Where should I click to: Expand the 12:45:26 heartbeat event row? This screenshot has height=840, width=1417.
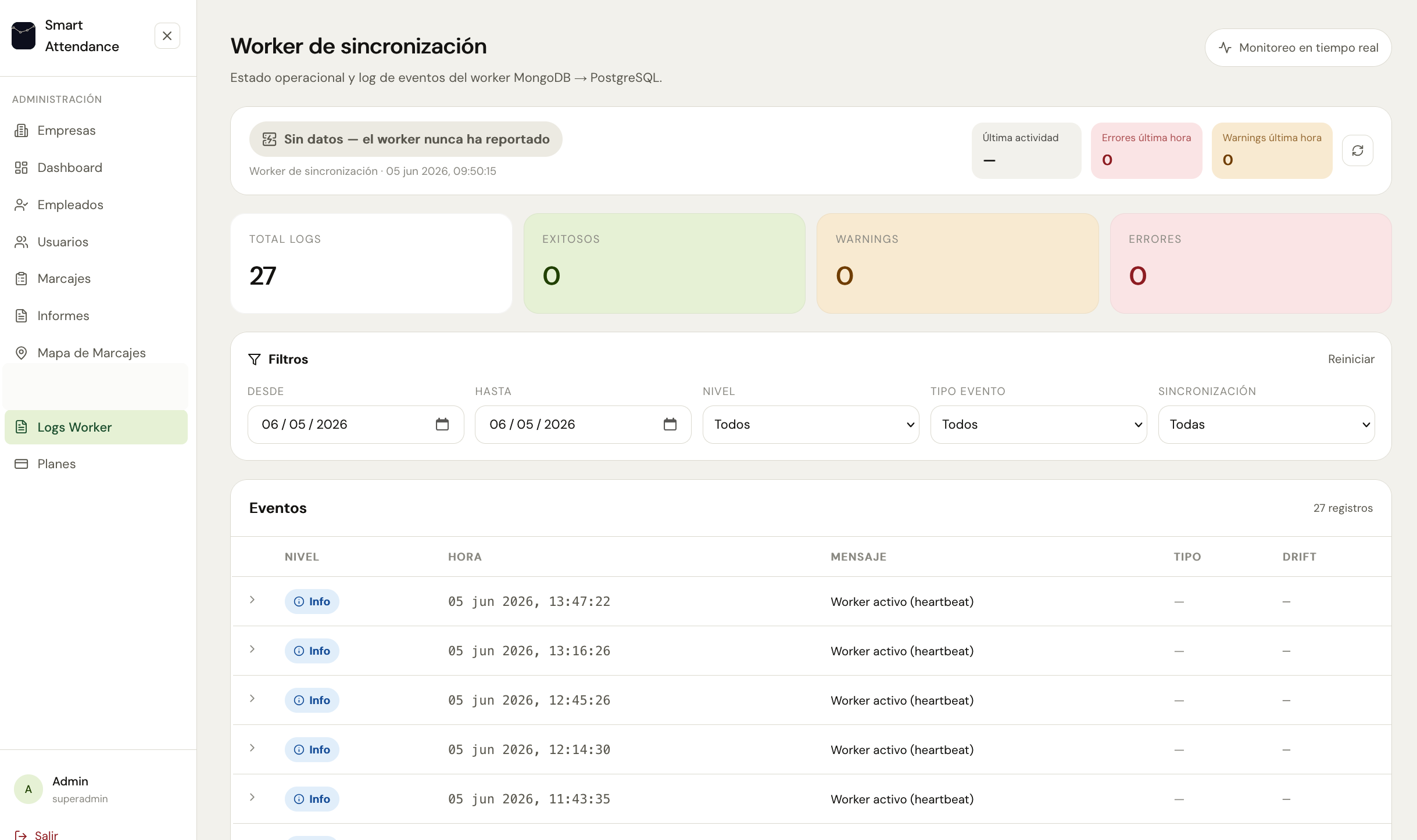point(252,698)
